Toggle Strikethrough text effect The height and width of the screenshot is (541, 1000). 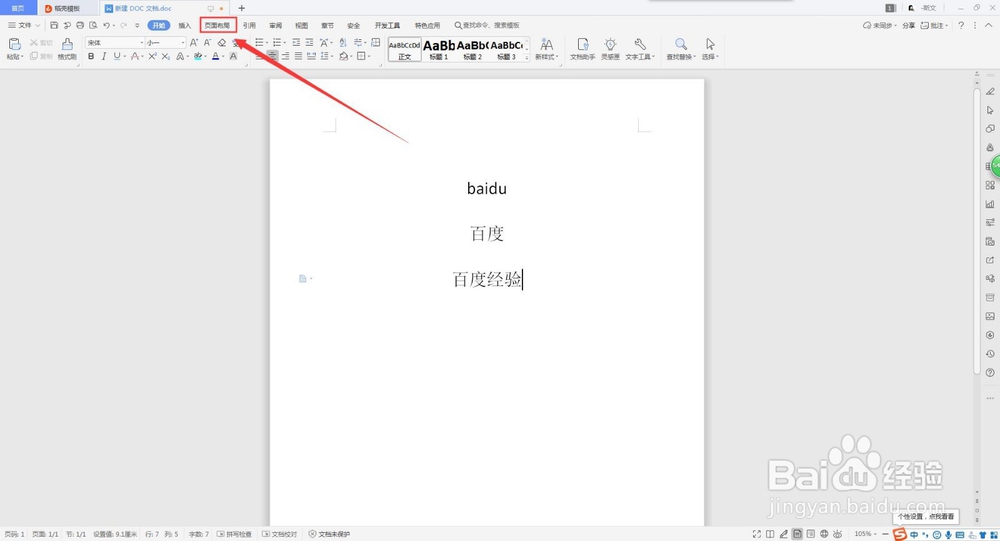(x=135, y=56)
